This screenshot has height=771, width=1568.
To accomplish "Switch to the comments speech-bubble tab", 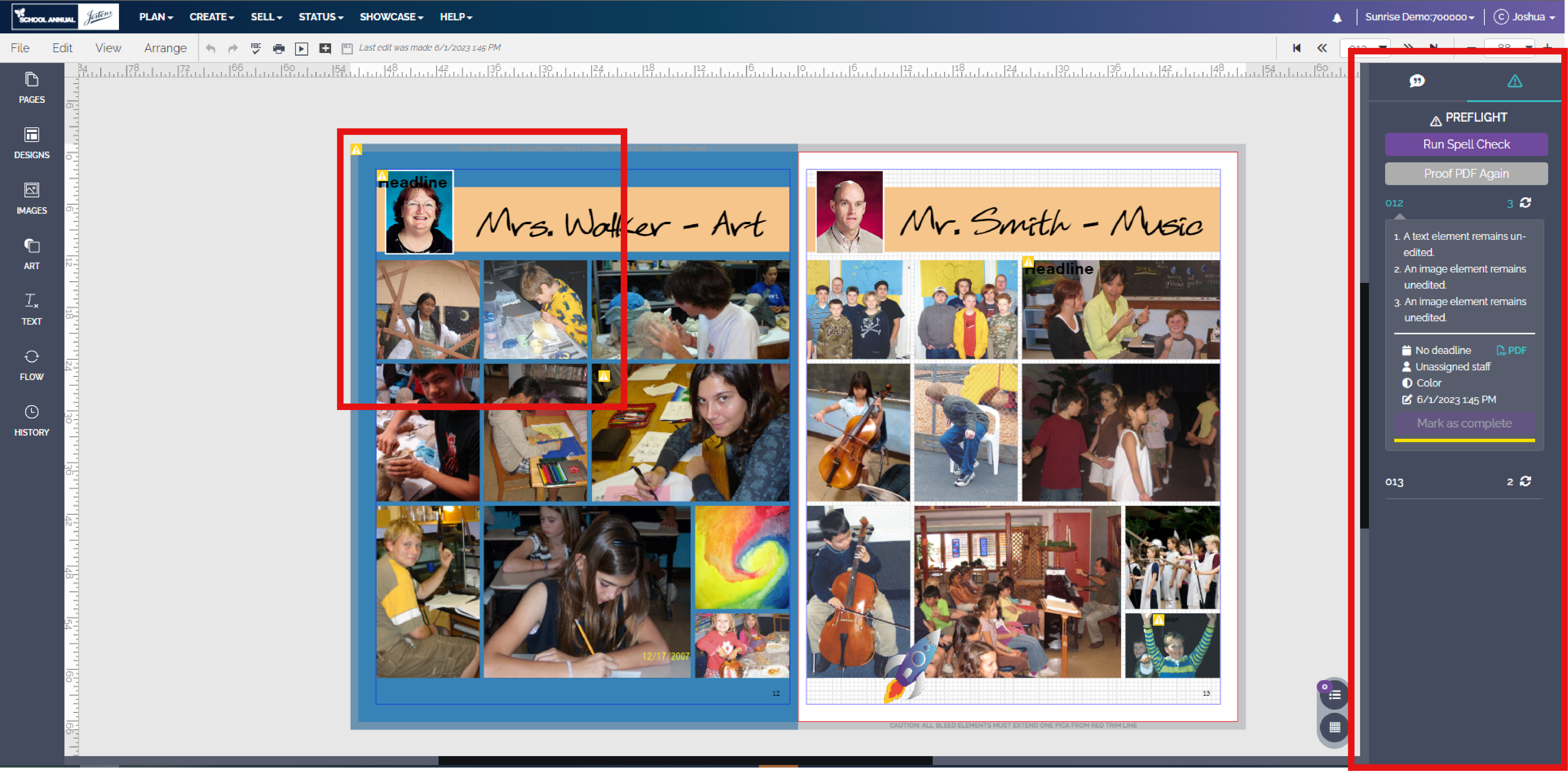I will [1417, 81].
